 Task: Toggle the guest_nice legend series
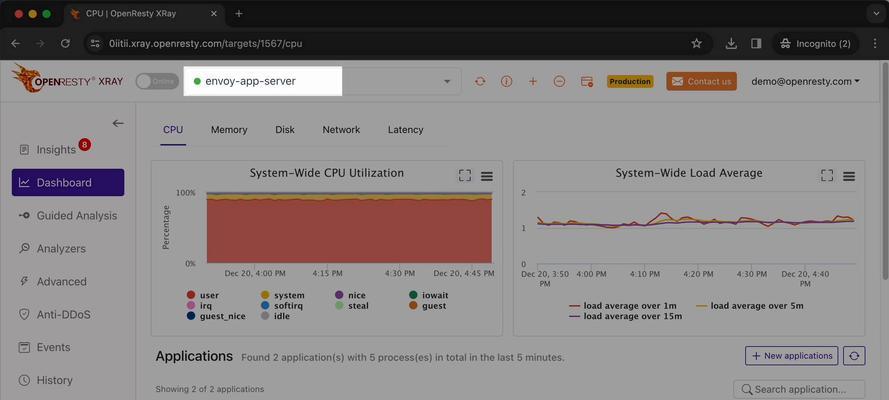tap(216, 316)
